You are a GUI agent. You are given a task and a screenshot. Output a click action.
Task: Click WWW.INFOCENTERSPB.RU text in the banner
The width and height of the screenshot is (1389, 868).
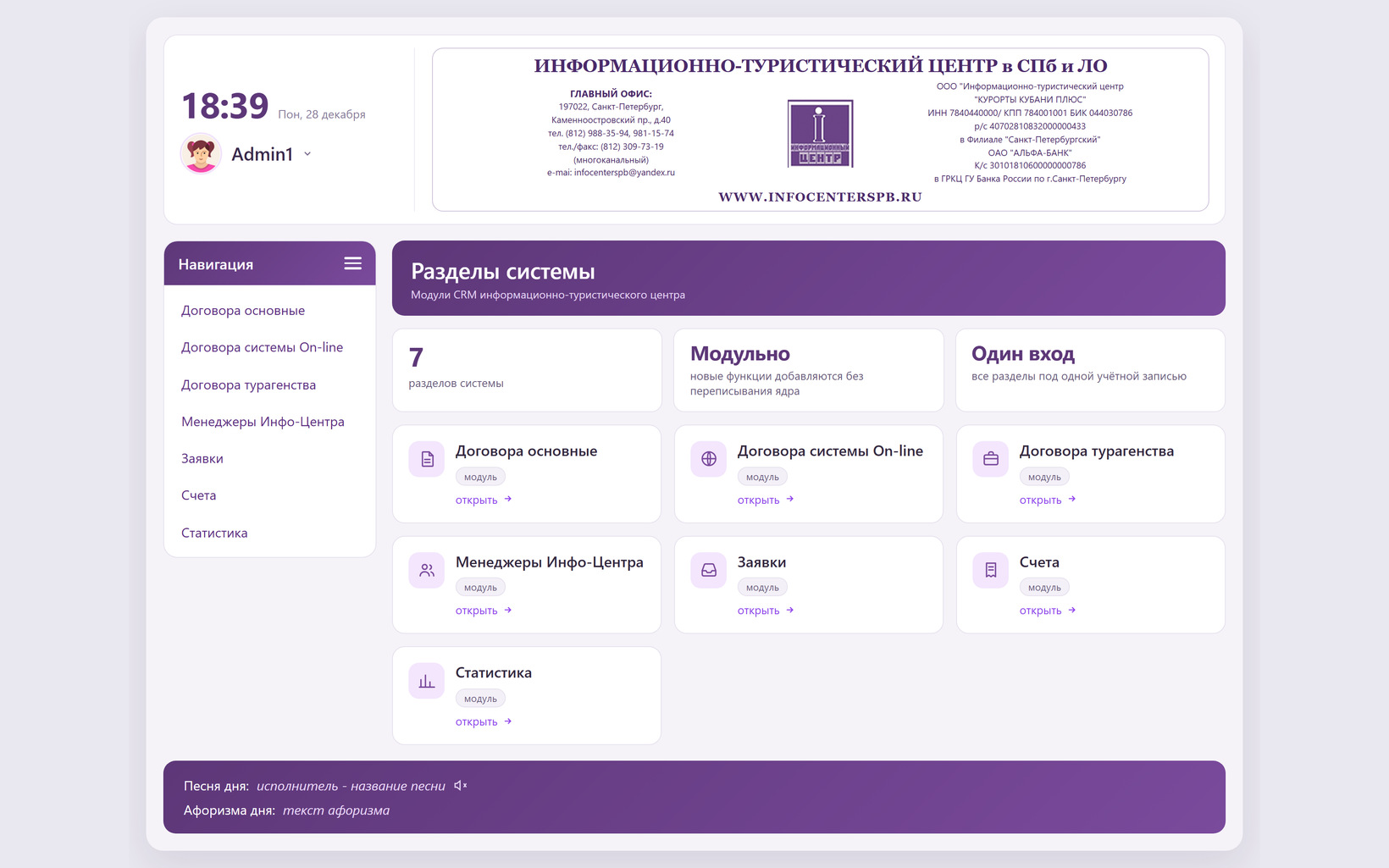pyautogui.click(x=820, y=196)
